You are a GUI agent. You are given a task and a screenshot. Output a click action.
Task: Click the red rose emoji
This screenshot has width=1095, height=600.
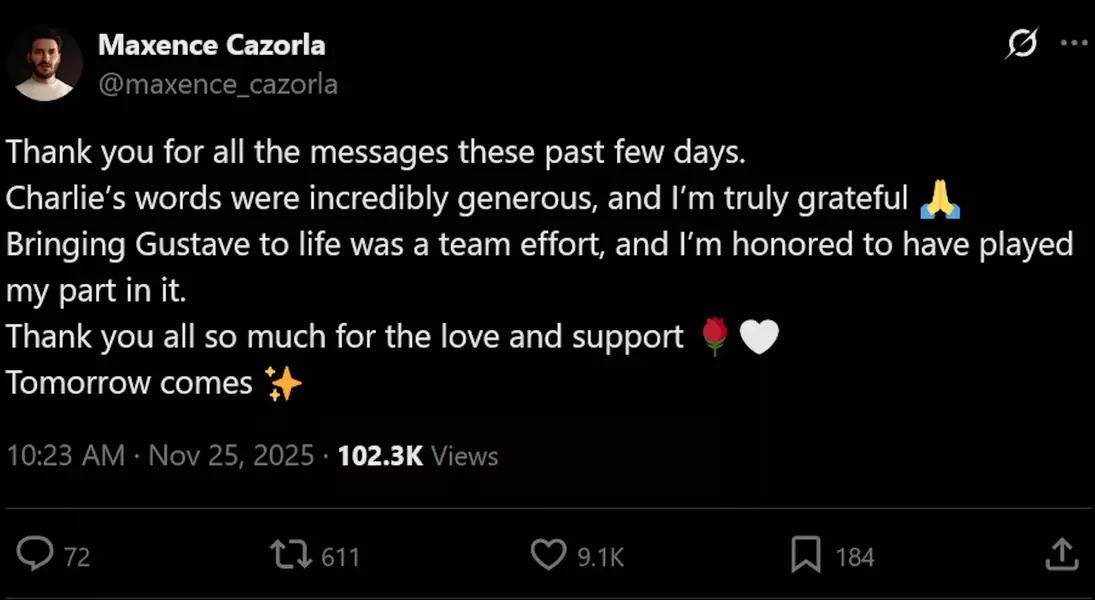(x=713, y=337)
